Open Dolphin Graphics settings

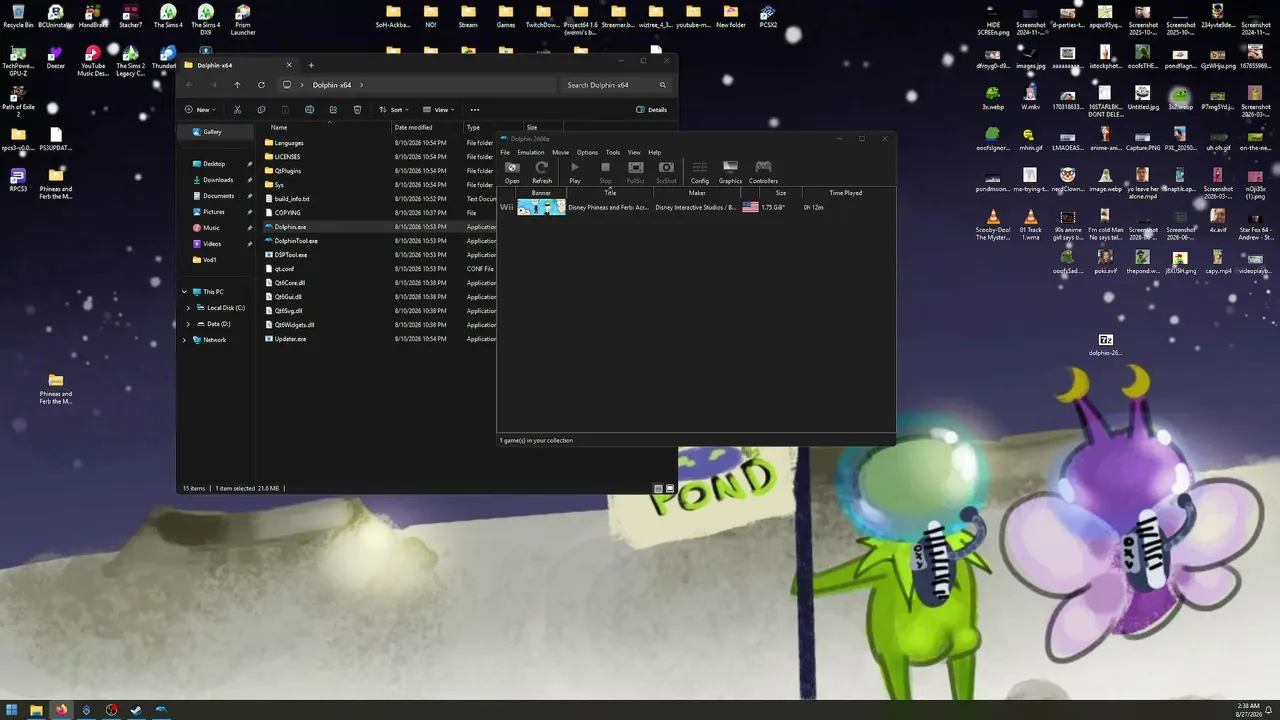tap(730, 172)
